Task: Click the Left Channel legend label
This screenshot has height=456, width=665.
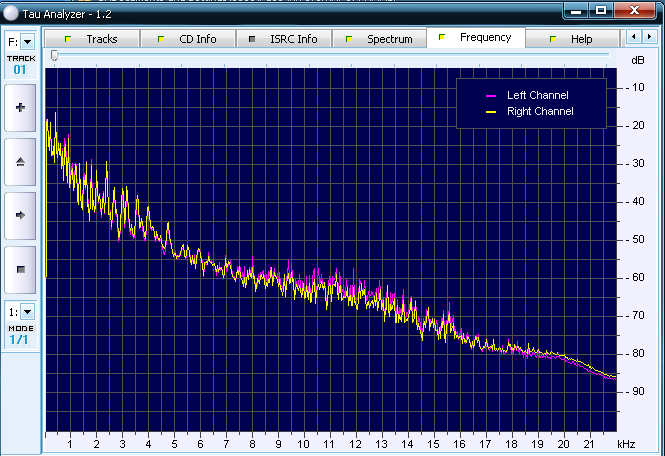Action: (x=537, y=95)
